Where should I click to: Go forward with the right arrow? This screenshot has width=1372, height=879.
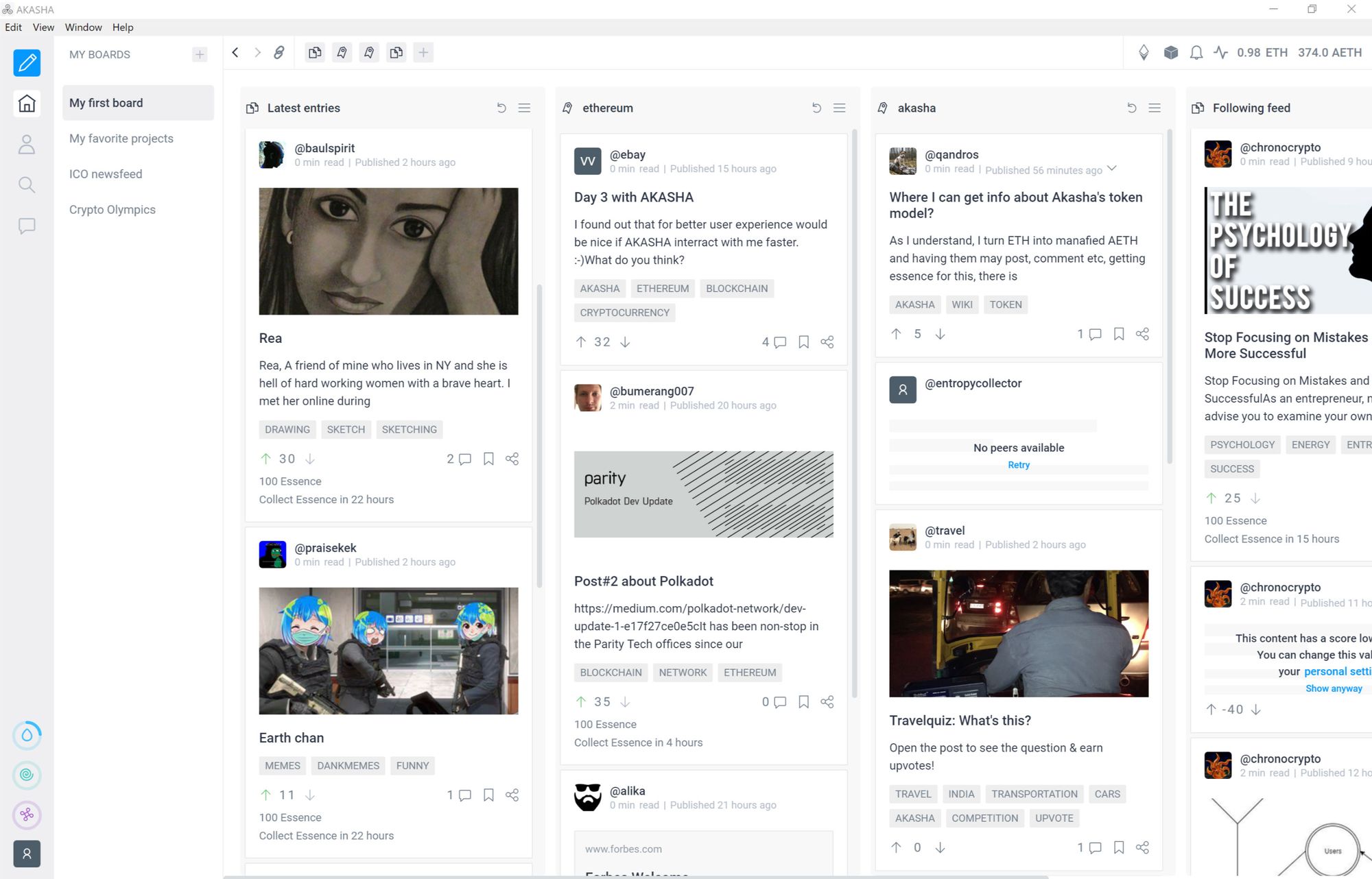[x=257, y=53]
